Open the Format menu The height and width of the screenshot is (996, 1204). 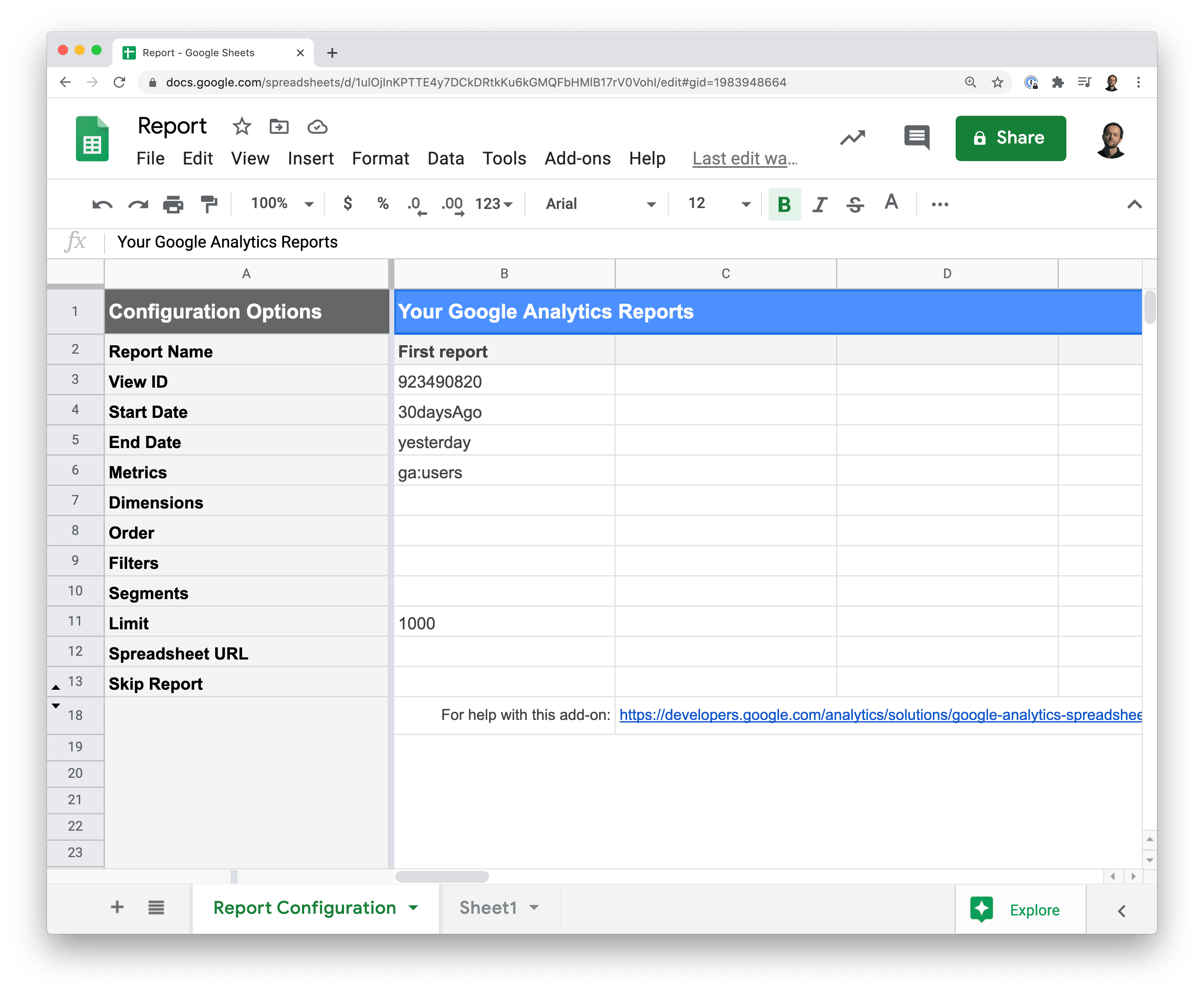(380, 158)
